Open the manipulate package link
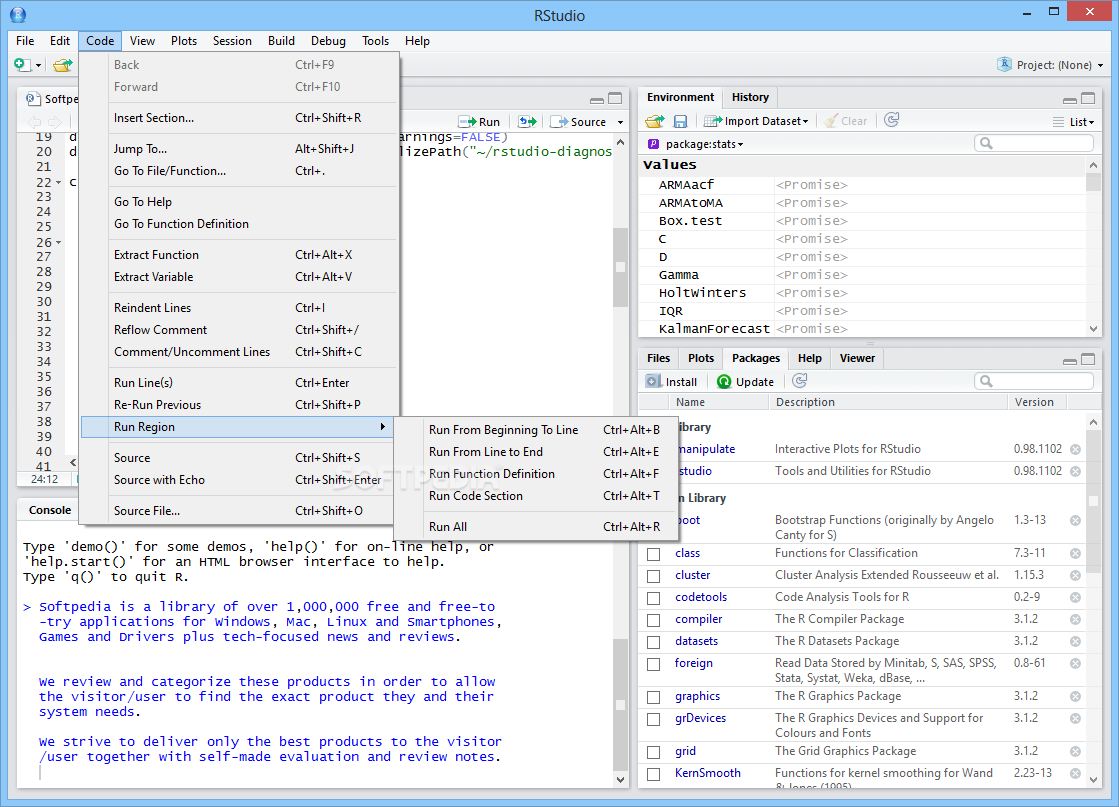This screenshot has height=807, width=1119. click(x=706, y=449)
